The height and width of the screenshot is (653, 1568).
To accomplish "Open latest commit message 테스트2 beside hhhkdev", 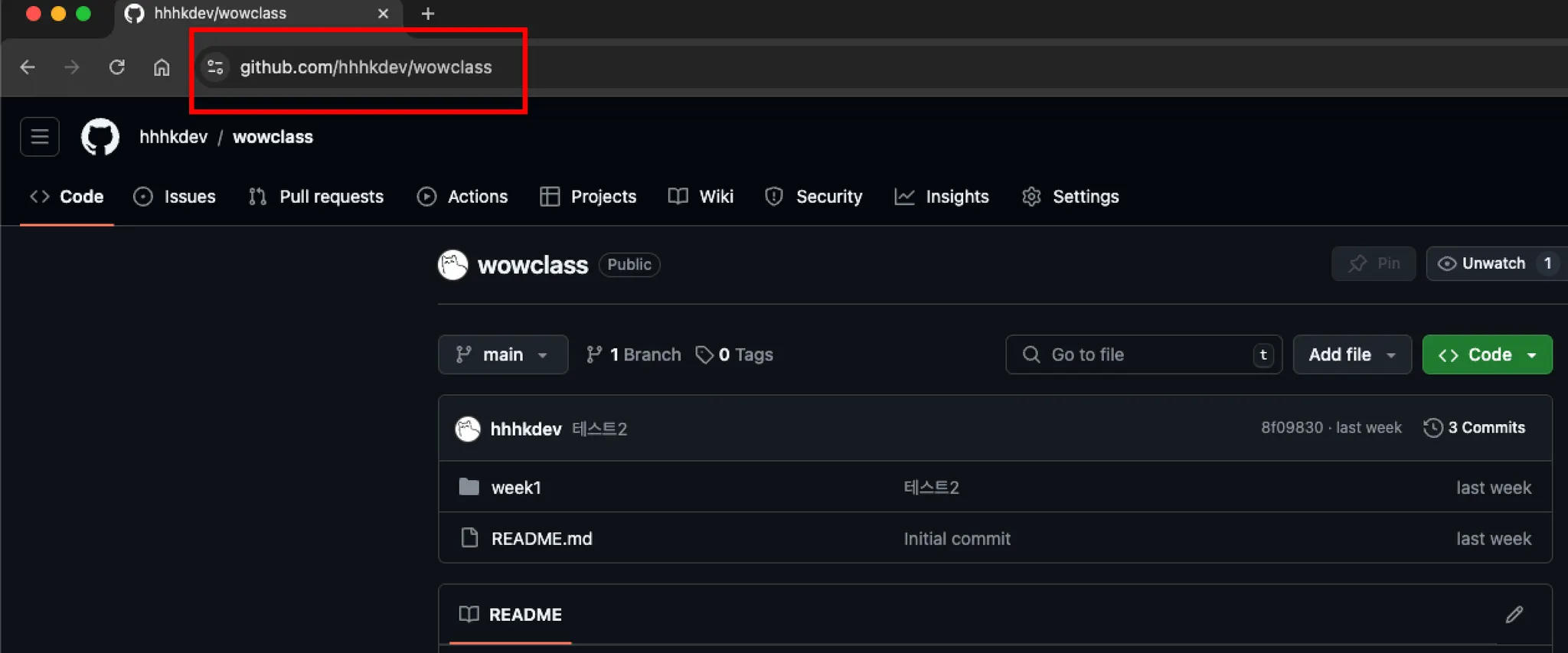I will tap(599, 429).
